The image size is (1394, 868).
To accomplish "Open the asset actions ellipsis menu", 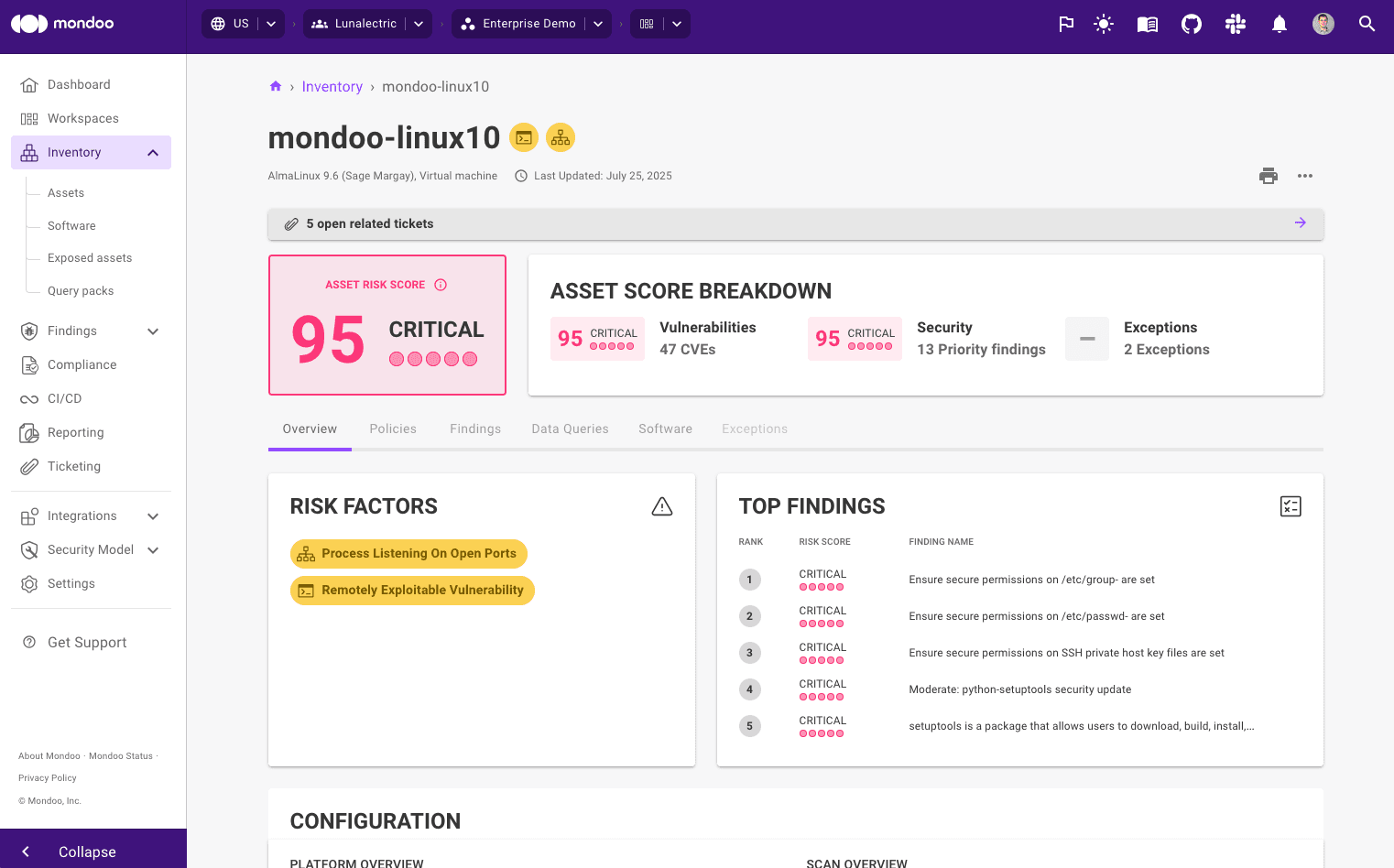I will [1305, 176].
